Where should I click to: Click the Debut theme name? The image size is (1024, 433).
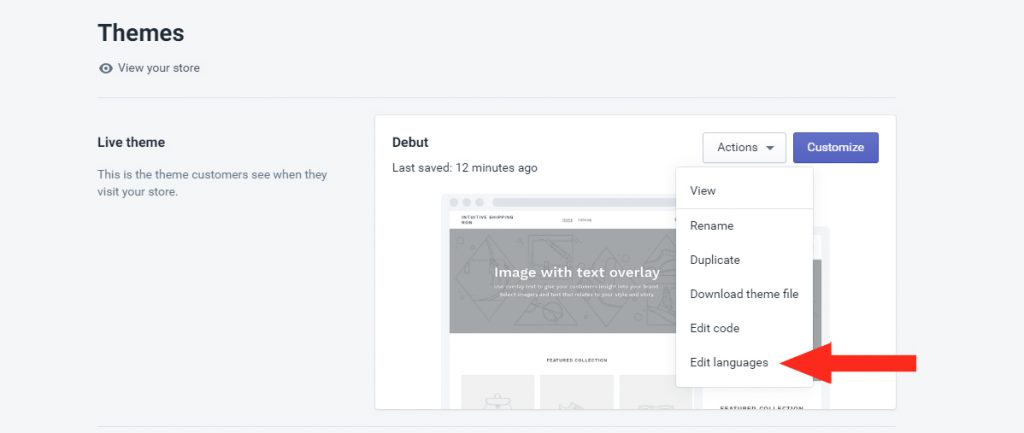click(410, 142)
